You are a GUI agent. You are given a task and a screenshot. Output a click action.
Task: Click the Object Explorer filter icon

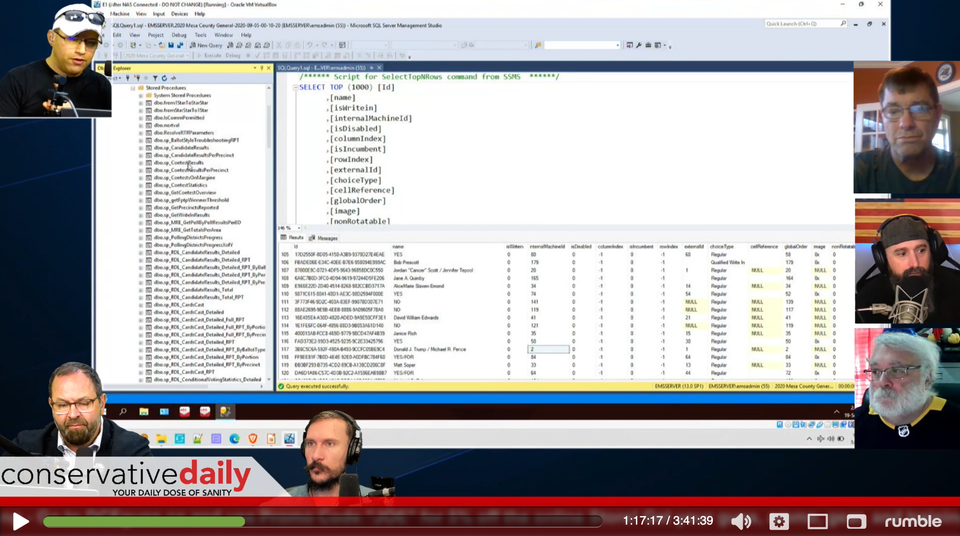pyautogui.click(x=155, y=78)
